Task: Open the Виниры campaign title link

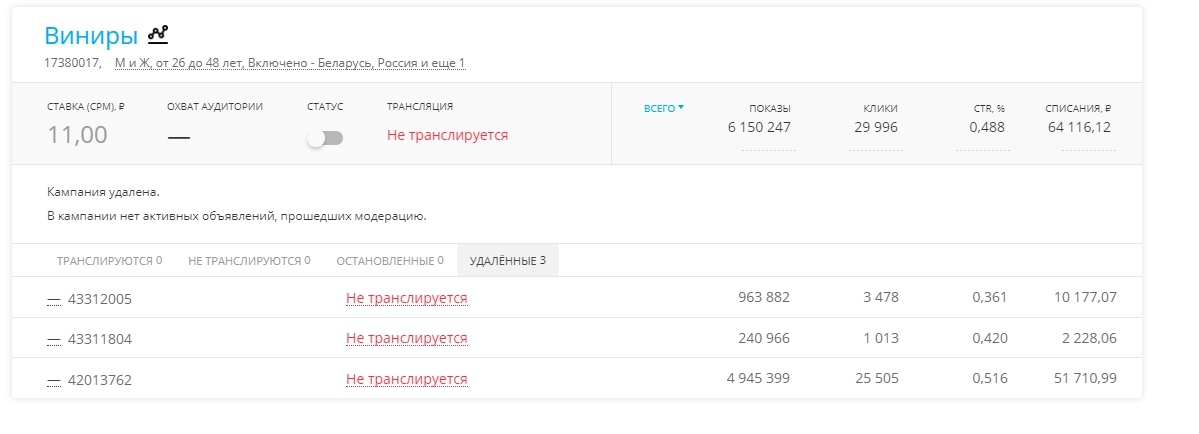Action: [91, 35]
